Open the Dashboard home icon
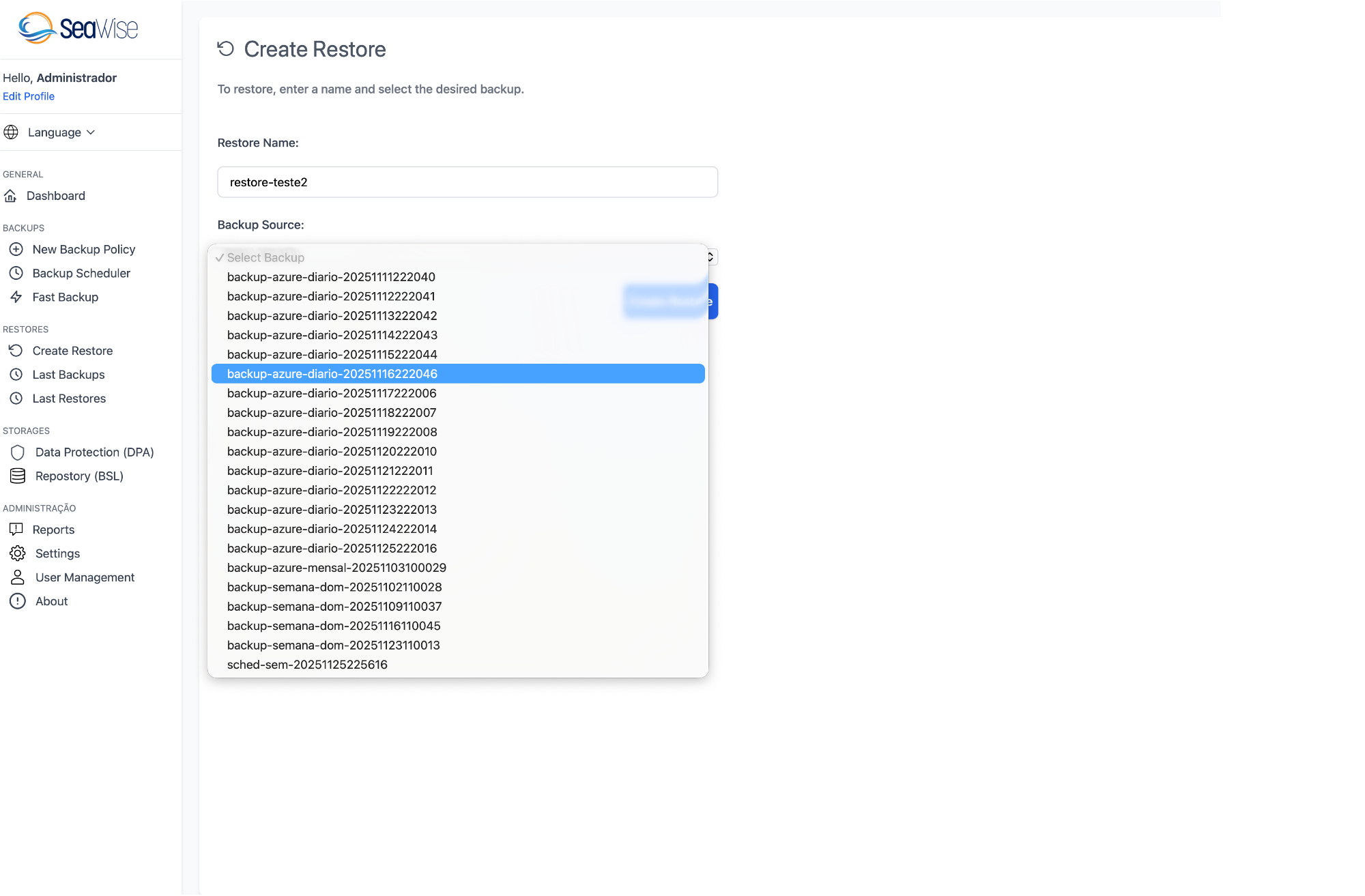This screenshot has height=896, width=1365. 12,196
